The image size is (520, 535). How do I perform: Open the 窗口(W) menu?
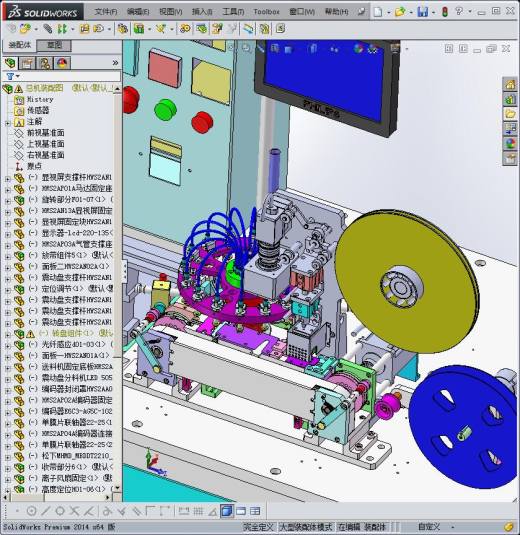click(x=302, y=12)
